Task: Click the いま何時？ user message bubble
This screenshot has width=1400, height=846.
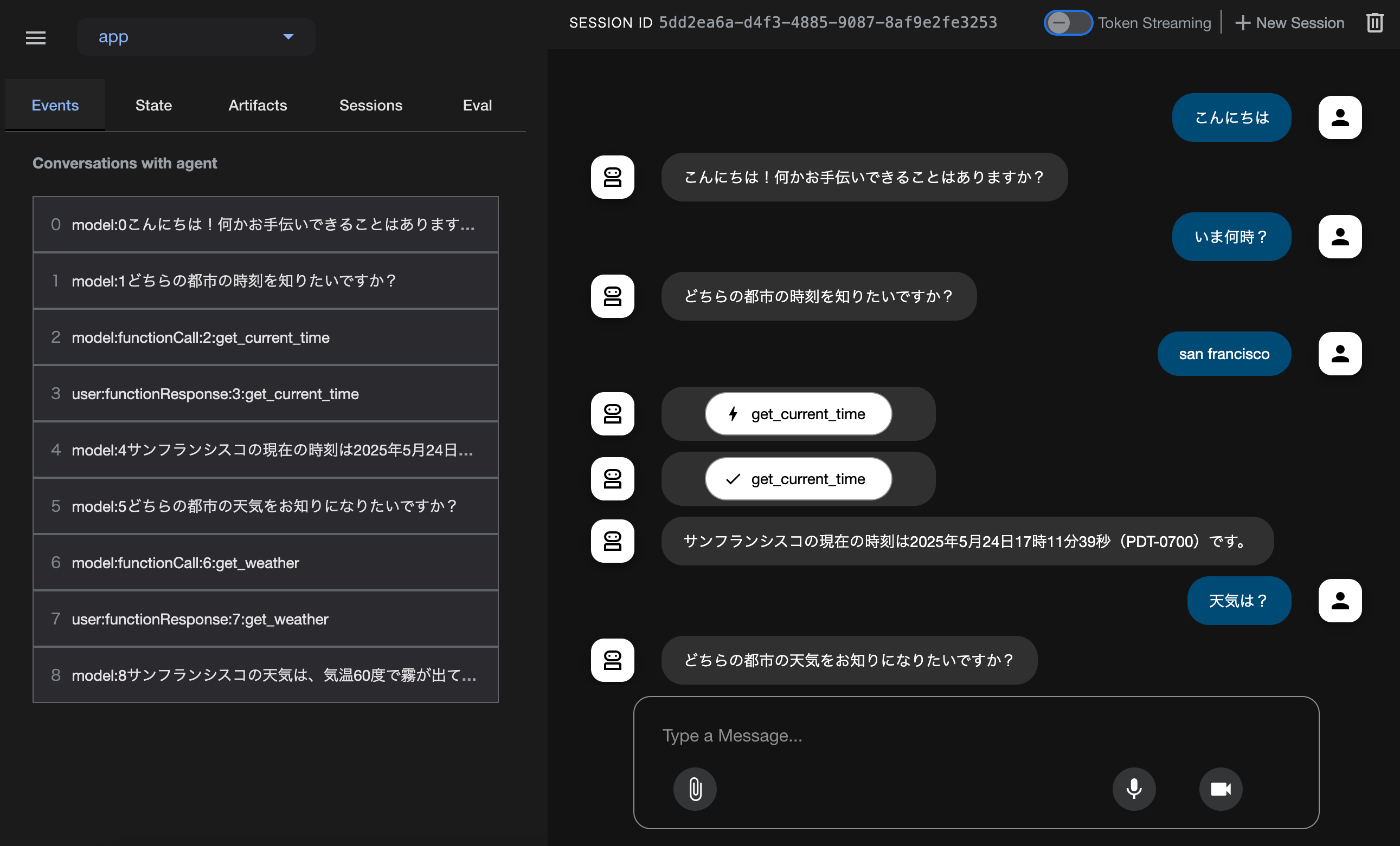Action: 1231,237
